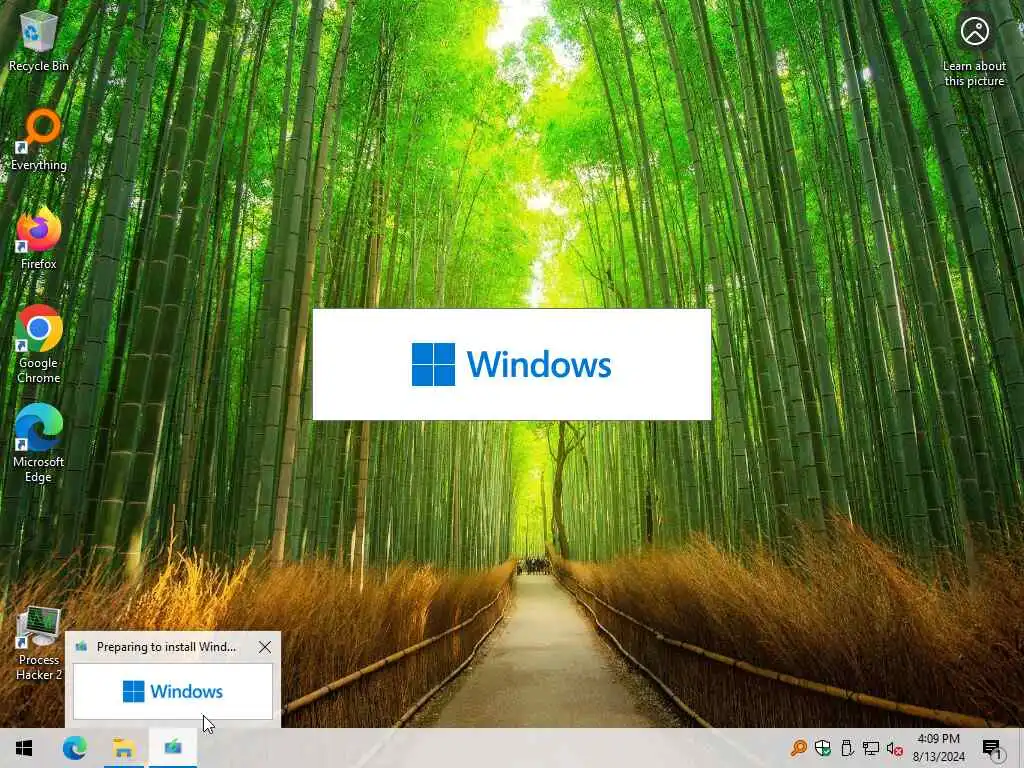
Task: Click the Windows setup preview thumbnail
Action: [x=173, y=692]
